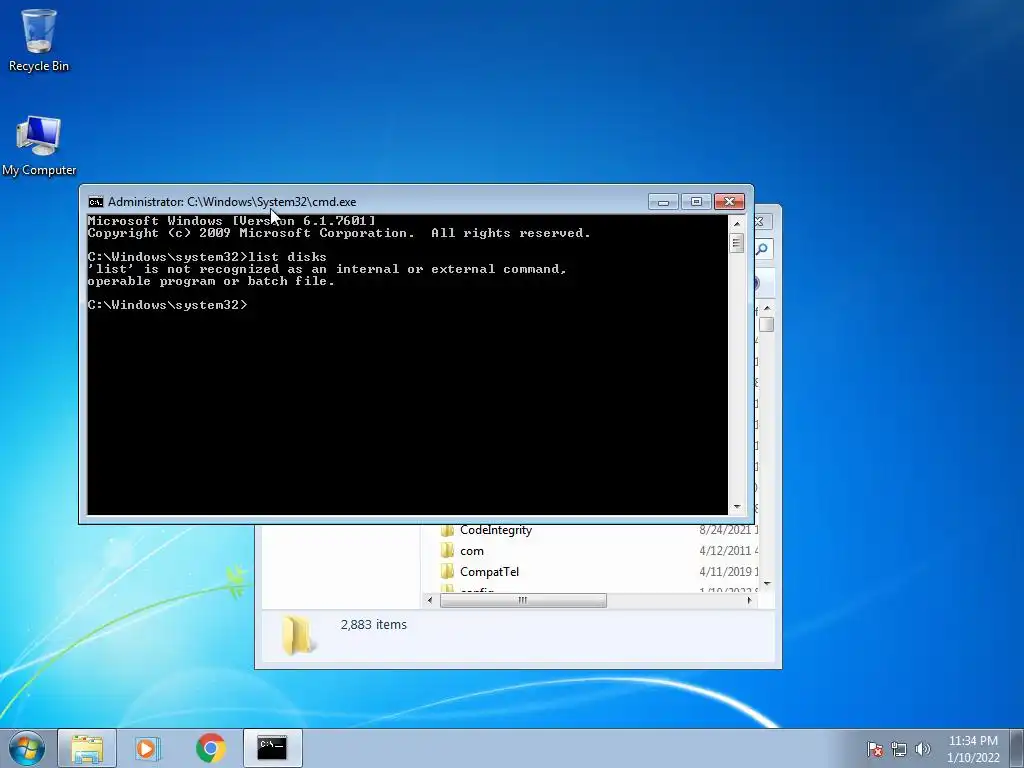Click the network status tray icon
The width and height of the screenshot is (1024, 768).
[x=899, y=749]
